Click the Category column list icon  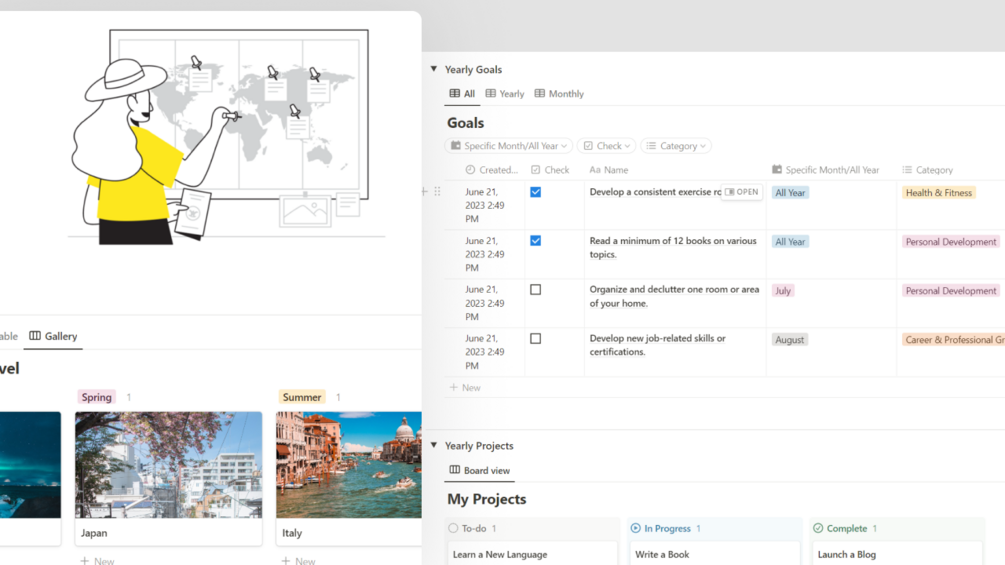[907, 170]
